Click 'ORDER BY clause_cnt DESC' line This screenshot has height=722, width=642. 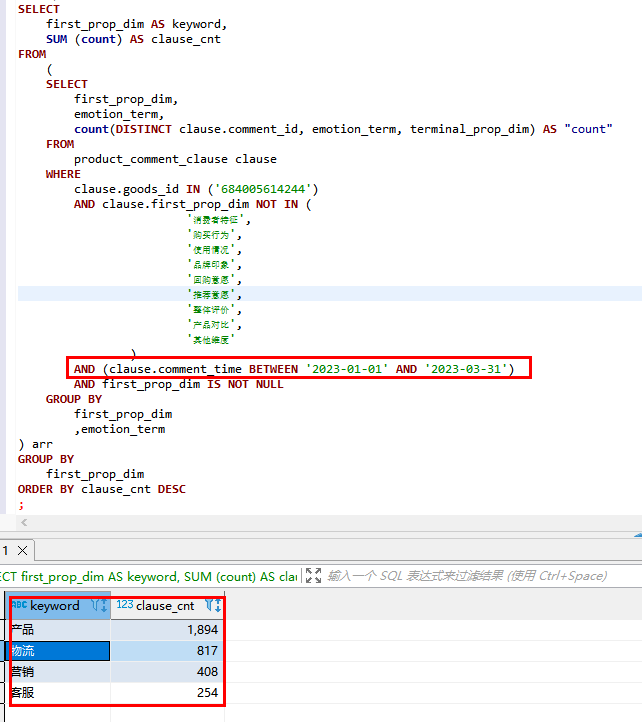point(102,489)
